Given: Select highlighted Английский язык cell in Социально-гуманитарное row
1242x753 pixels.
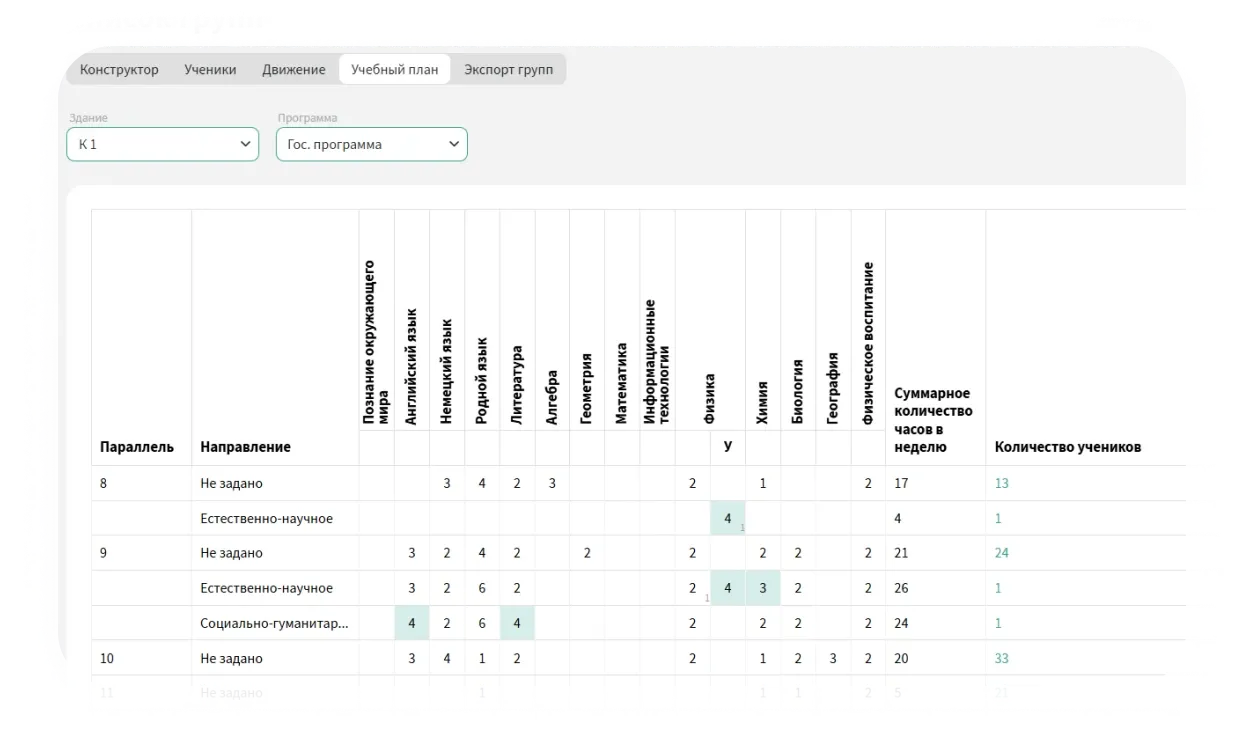Looking at the screenshot, I should tap(412, 623).
